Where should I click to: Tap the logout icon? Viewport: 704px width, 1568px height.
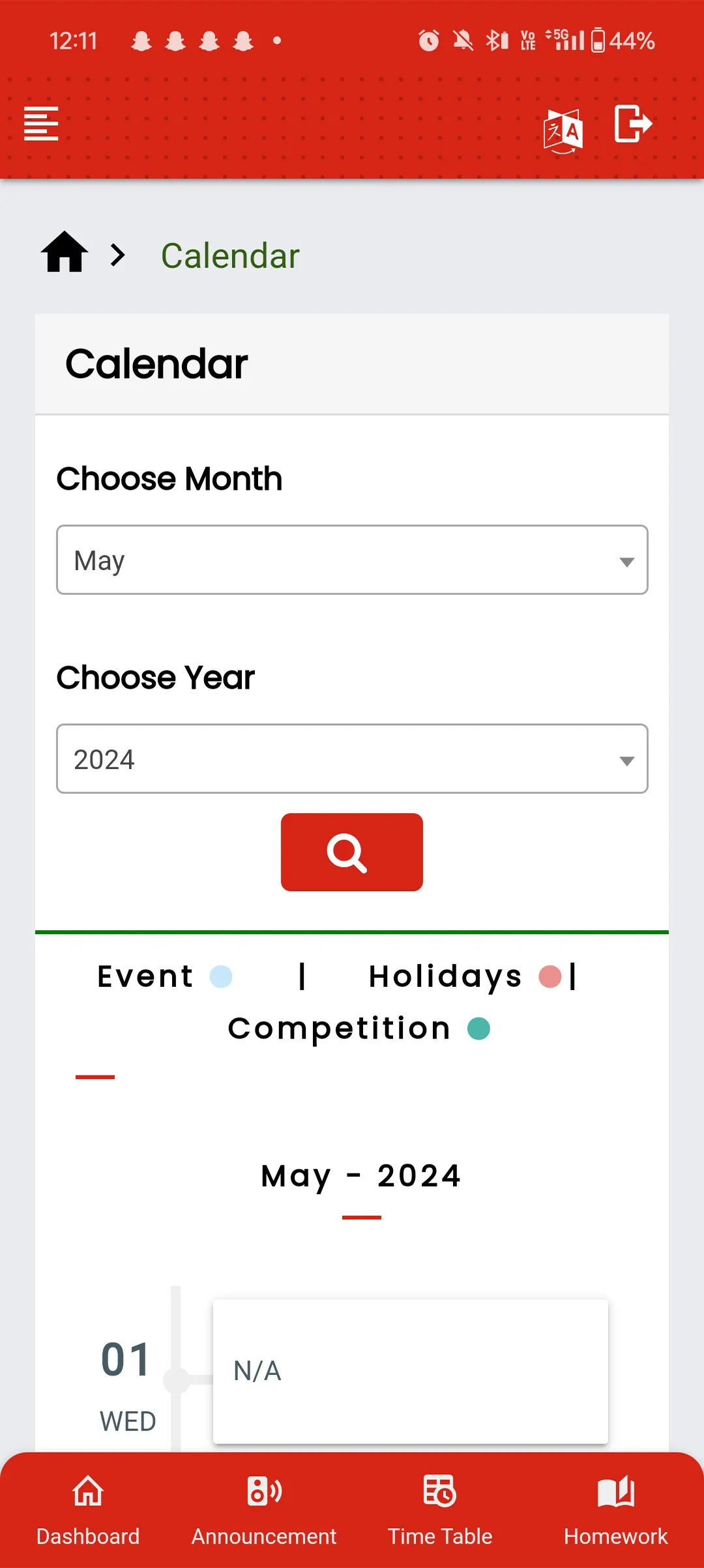point(633,123)
